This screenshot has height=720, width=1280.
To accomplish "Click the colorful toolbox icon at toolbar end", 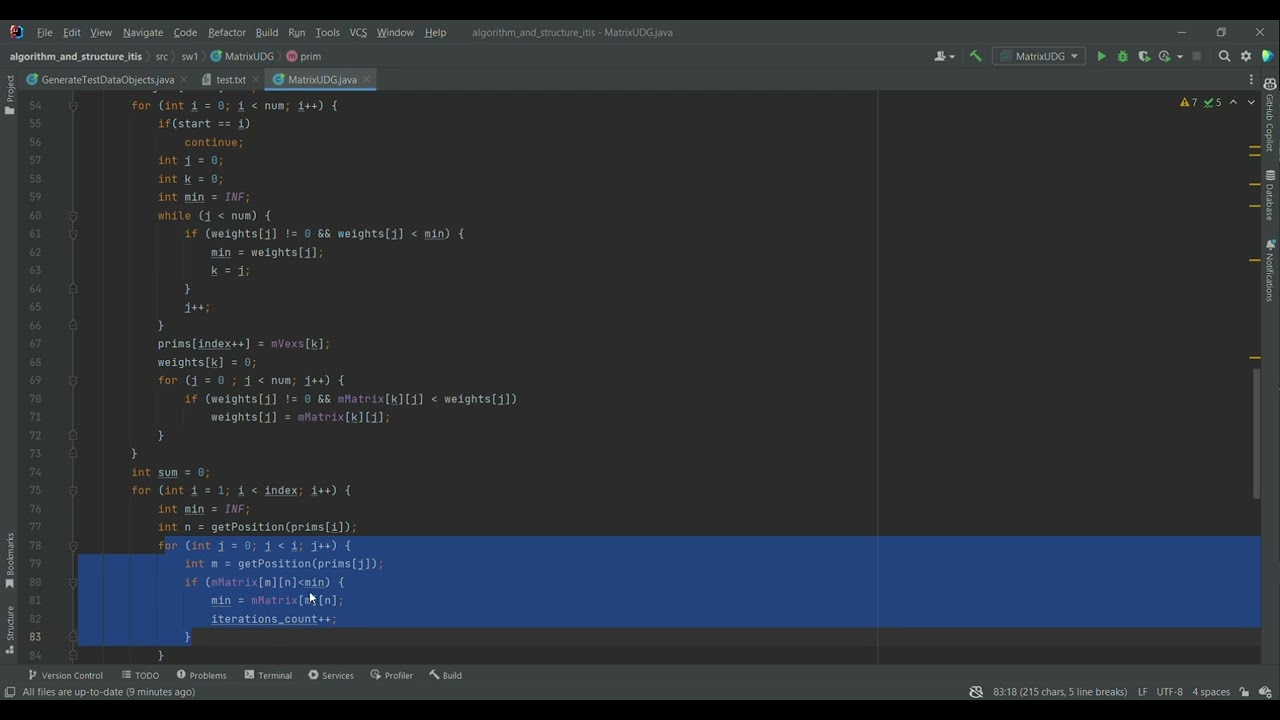I will pyautogui.click(x=1268, y=57).
